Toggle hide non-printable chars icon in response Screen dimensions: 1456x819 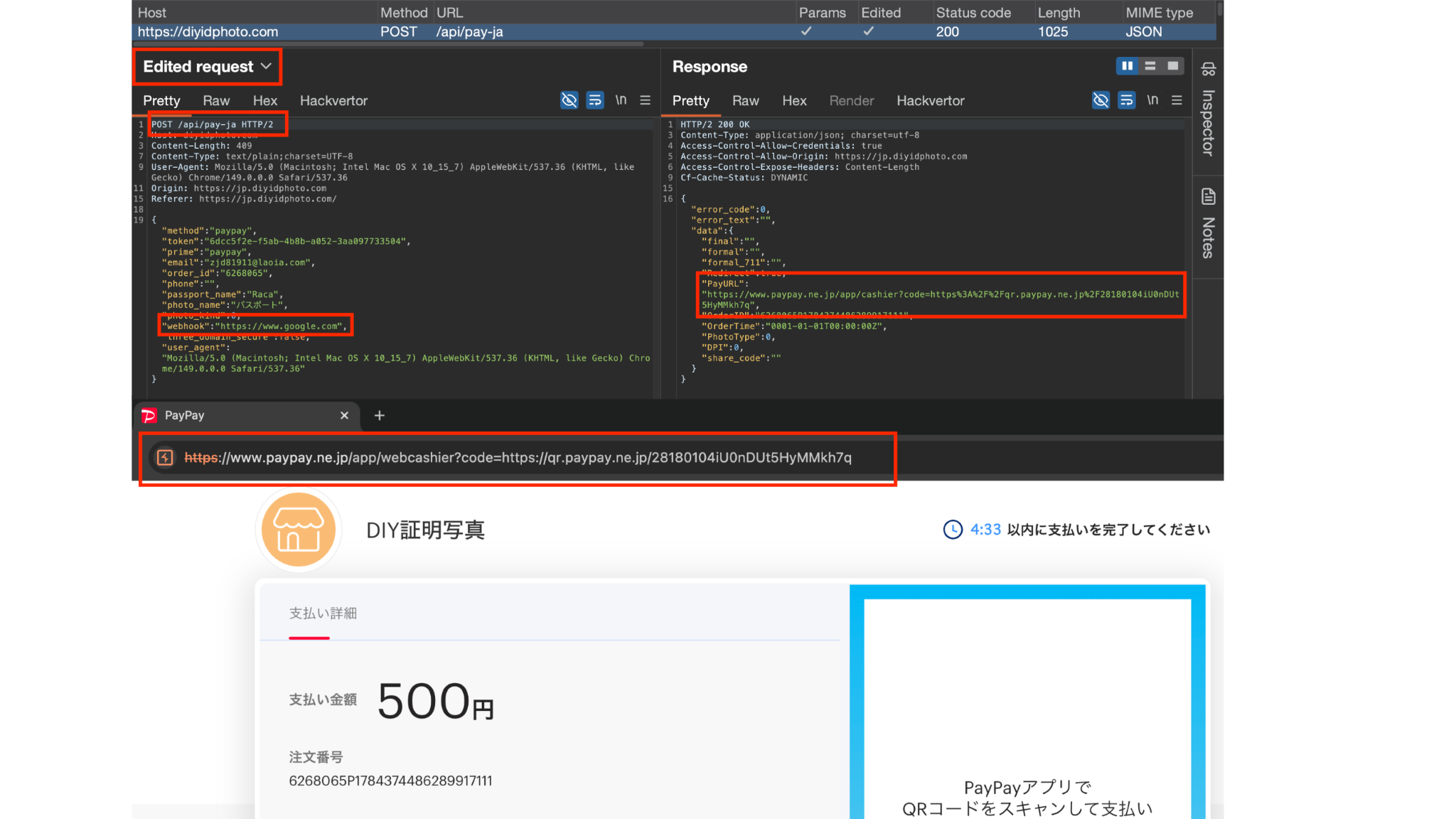tap(1101, 100)
